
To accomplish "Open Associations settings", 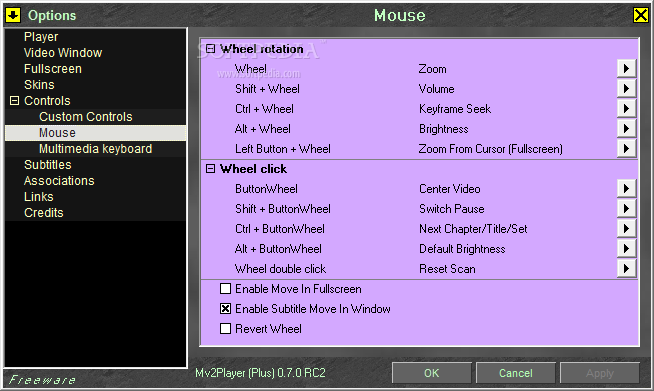I will (59, 180).
